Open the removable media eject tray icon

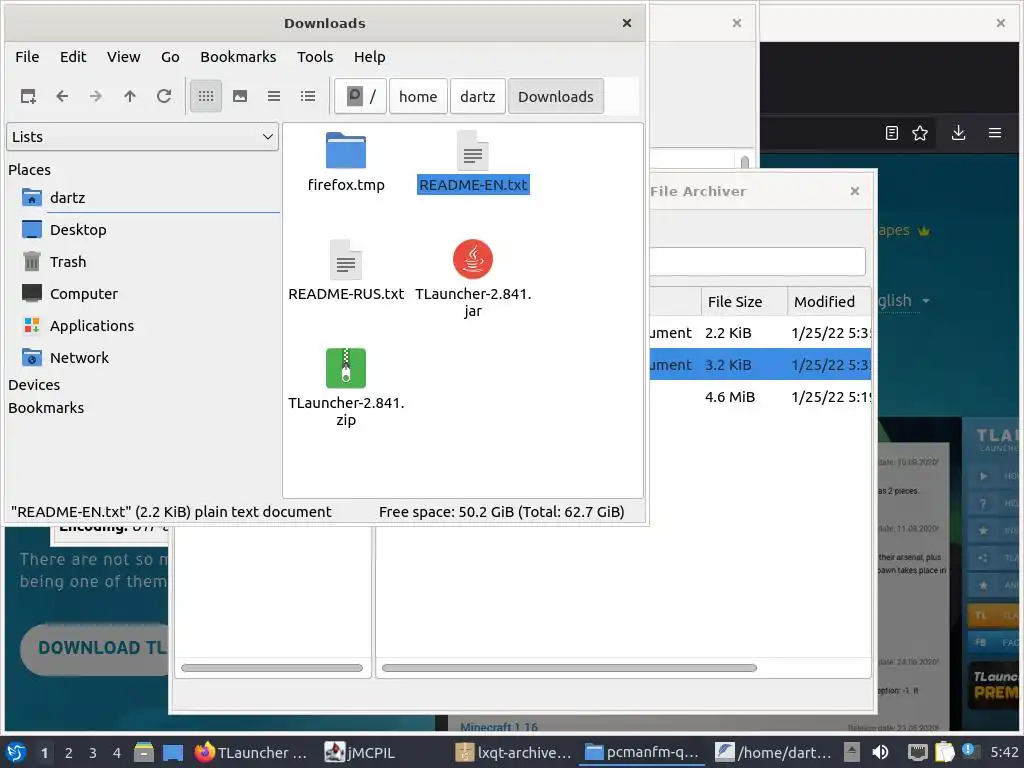coord(852,752)
